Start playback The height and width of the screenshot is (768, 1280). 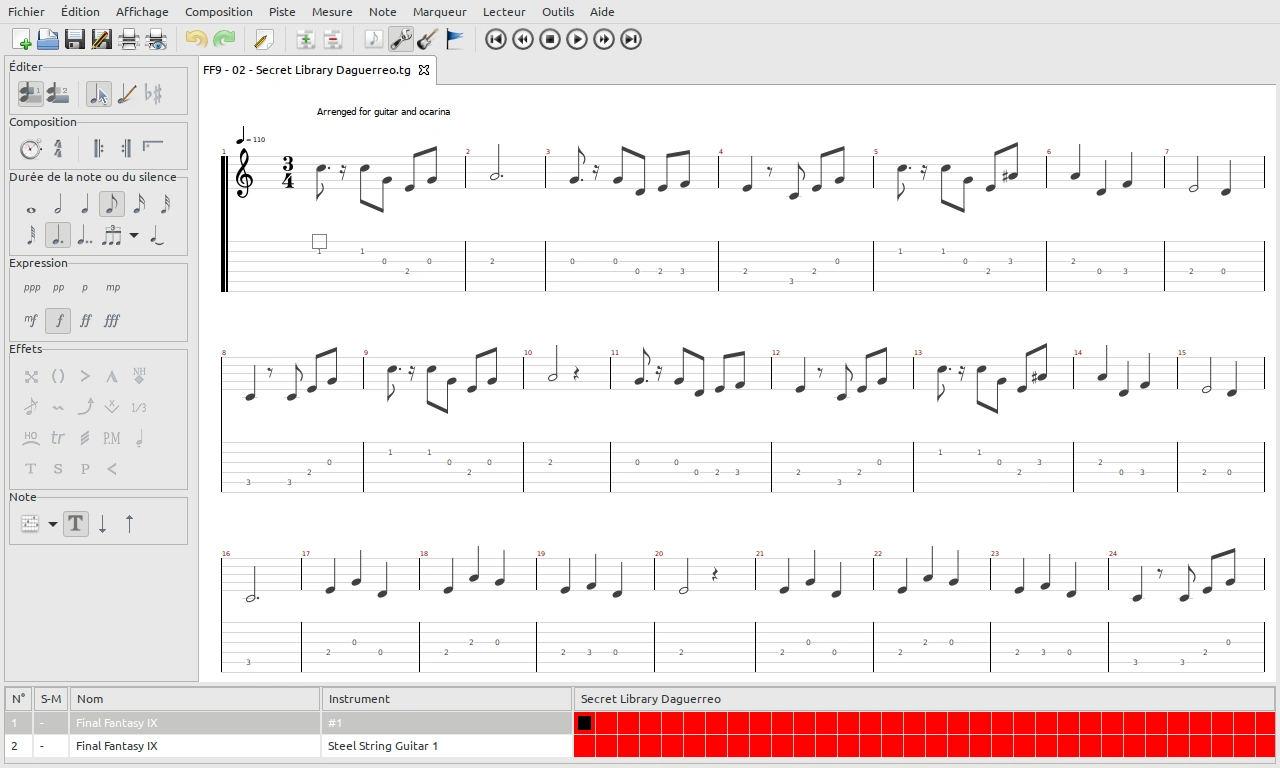576,39
